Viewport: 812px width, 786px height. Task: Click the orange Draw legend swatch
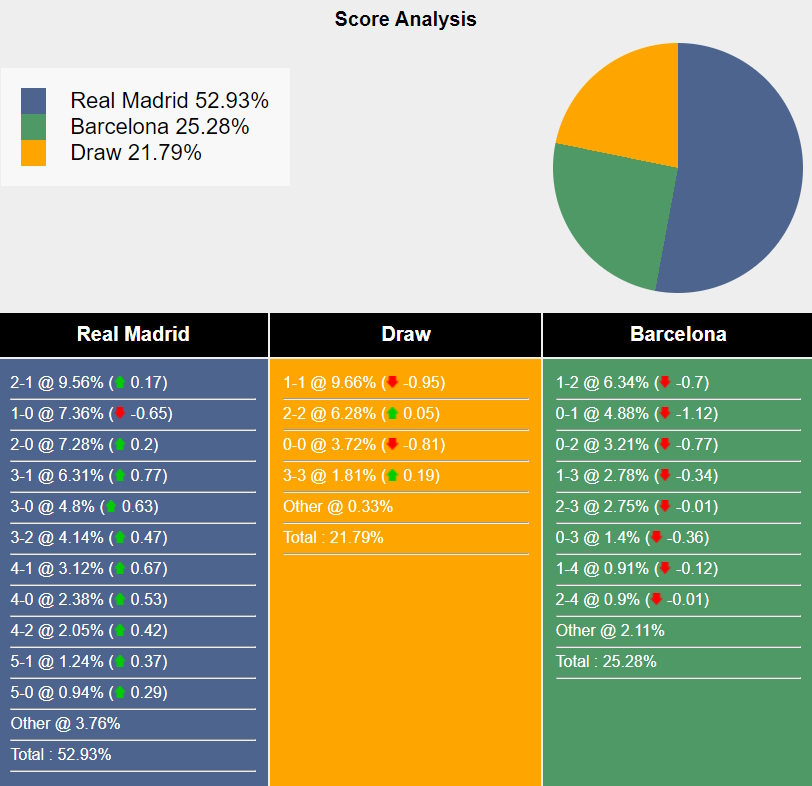tap(33, 153)
